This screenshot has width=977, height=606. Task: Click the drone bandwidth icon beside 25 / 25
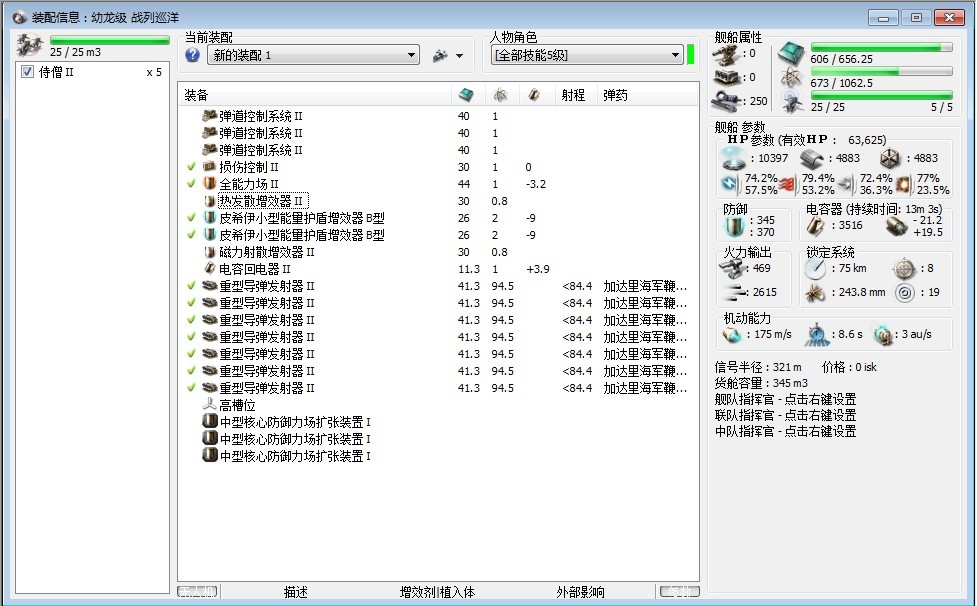(793, 102)
